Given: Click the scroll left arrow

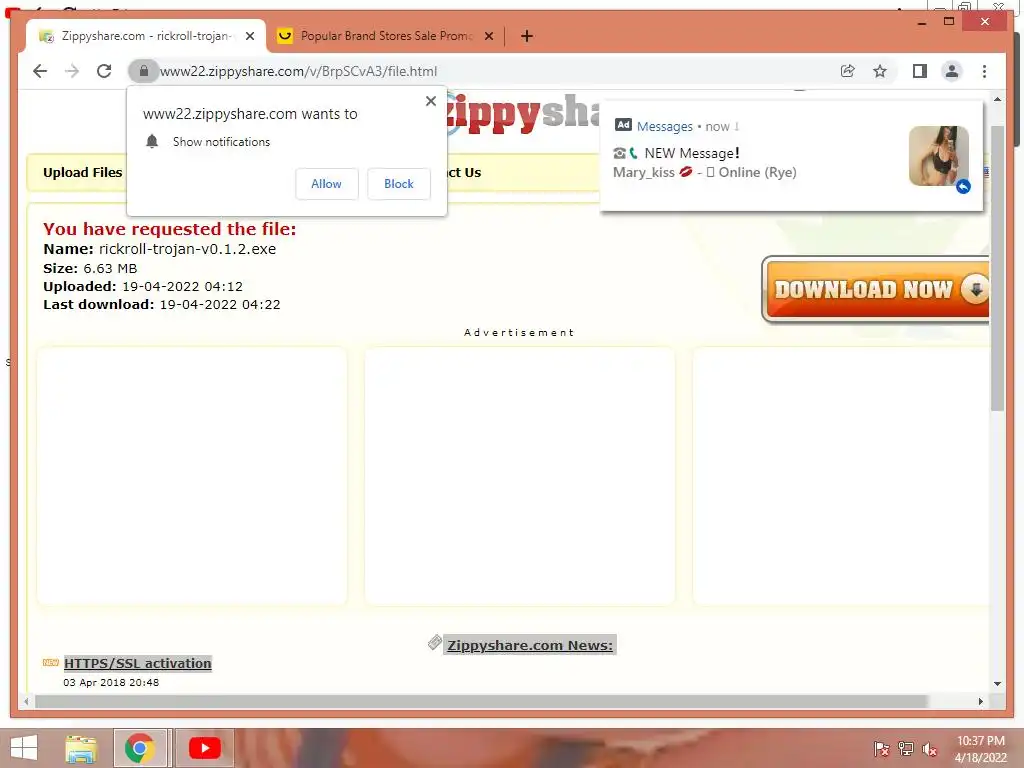Looking at the screenshot, I should click(x=26, y=701).
